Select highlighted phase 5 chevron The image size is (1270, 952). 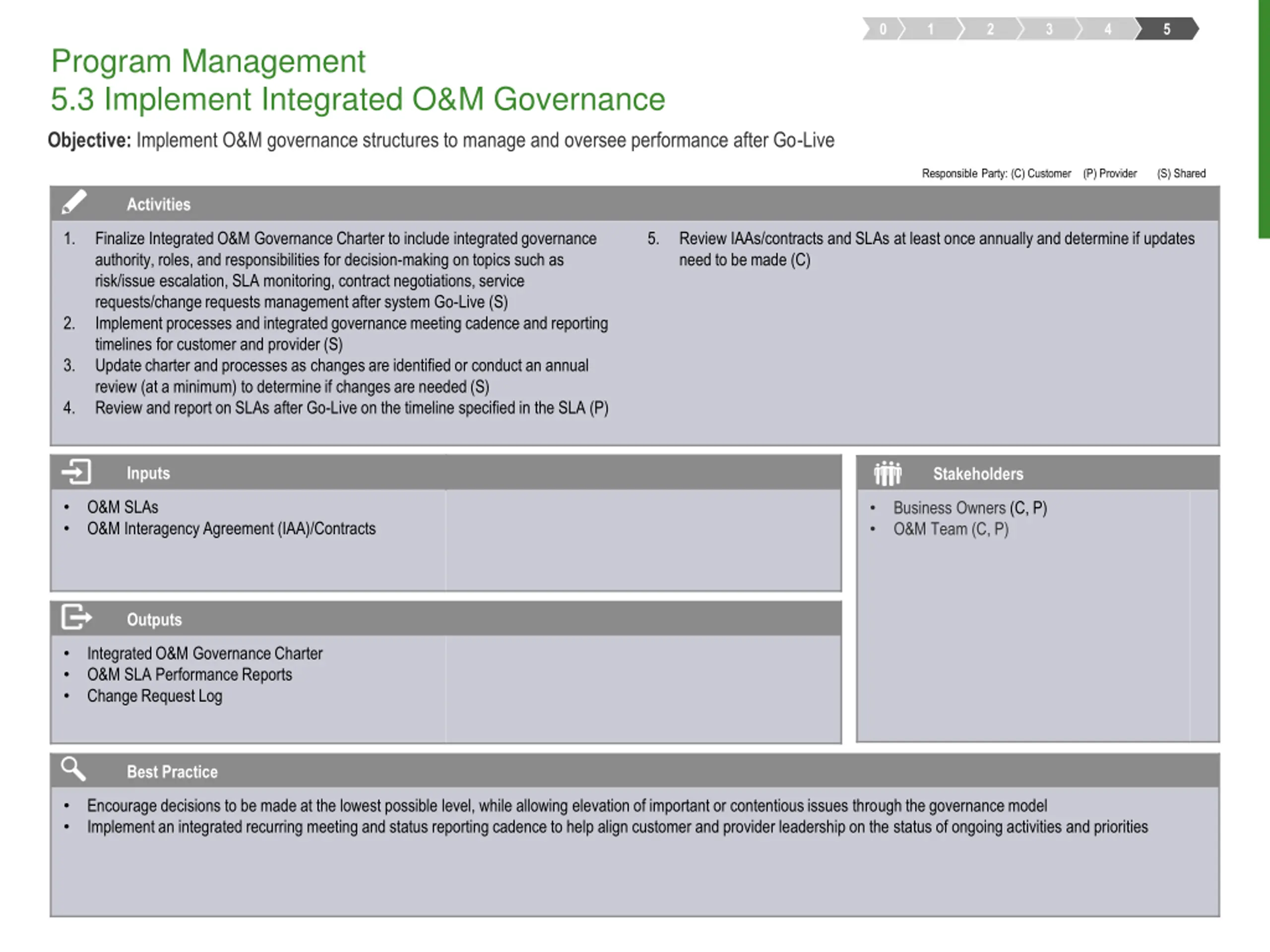pyautogui.click(x=1167, y=29)
